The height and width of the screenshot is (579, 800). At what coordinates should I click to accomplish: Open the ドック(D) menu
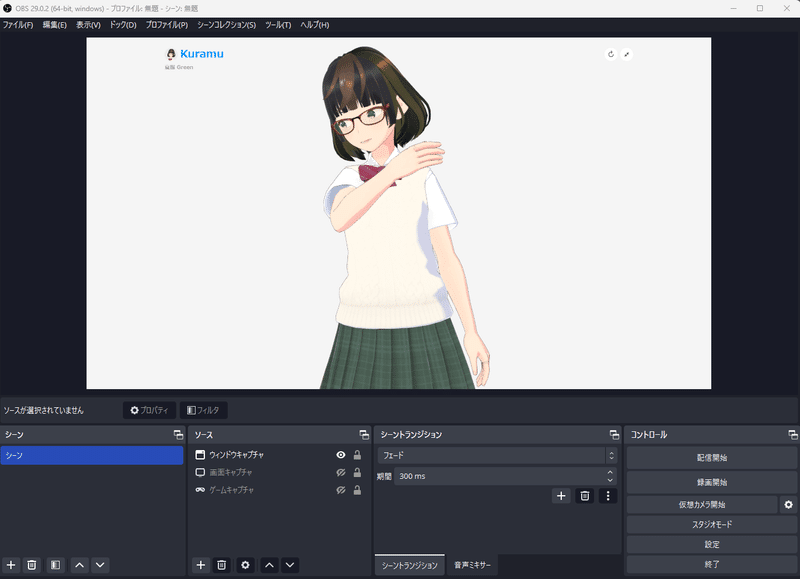click(123, 25)
